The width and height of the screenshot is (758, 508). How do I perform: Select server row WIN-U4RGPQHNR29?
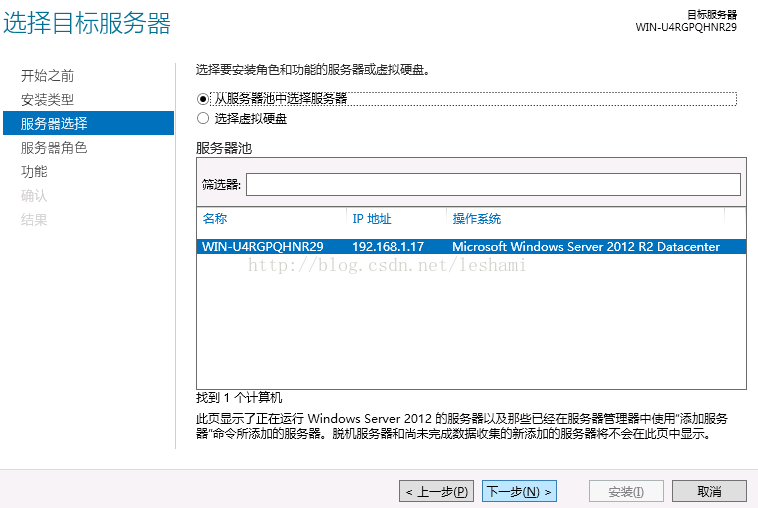(x=471, y=247)
